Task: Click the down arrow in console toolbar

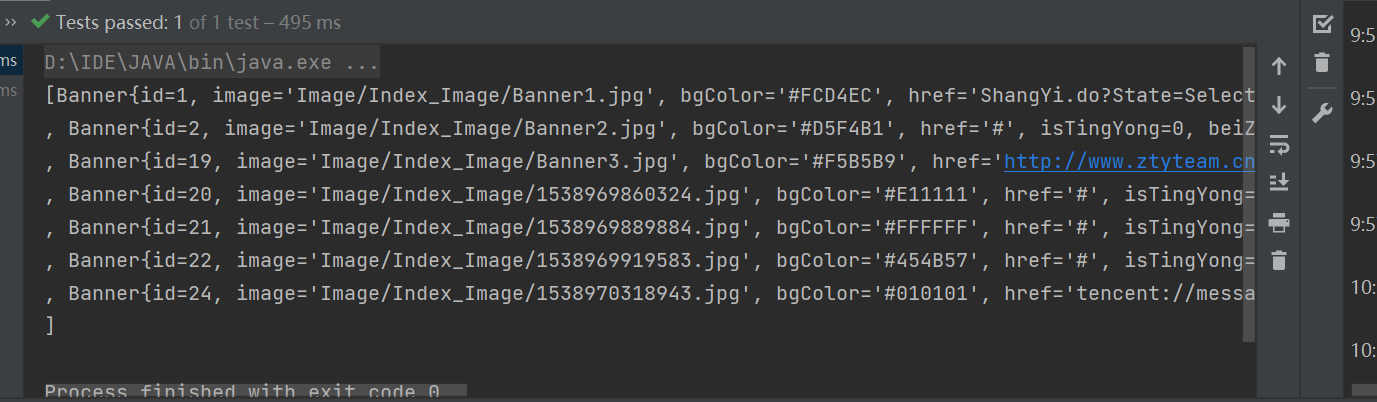Action: pos(1278,105)
